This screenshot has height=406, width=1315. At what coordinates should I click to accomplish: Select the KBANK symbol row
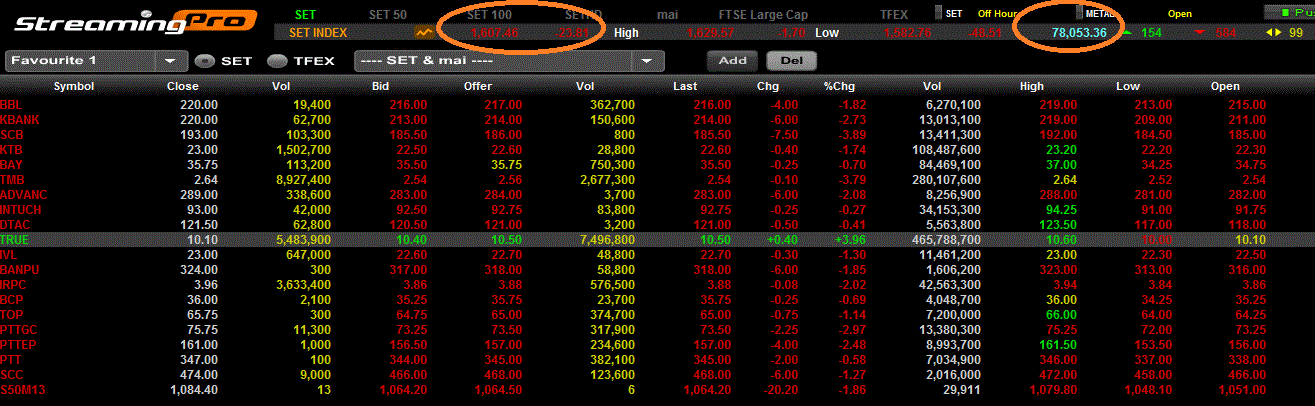(657, 119)
